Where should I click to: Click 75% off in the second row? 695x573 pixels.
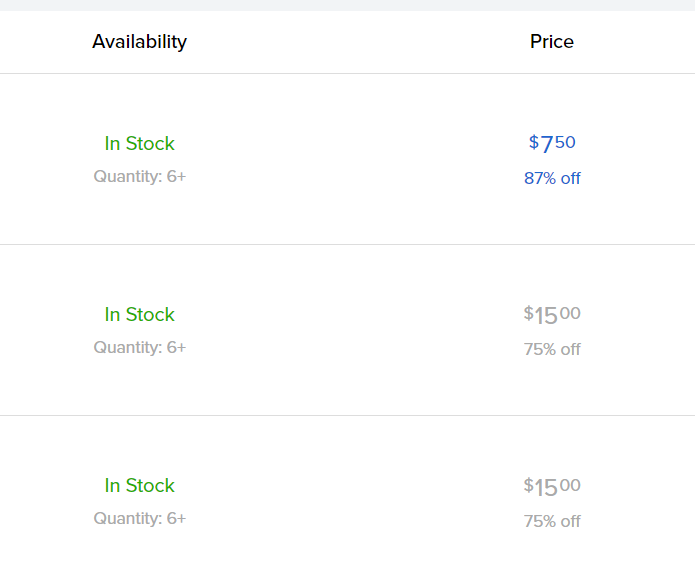point(552,350)
